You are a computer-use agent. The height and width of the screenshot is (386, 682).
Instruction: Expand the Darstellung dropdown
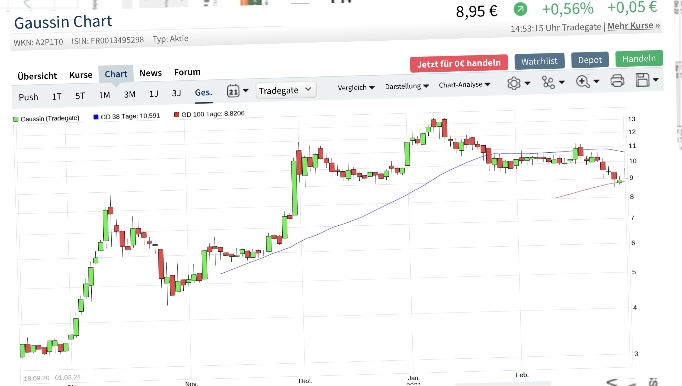pos(407,86)
